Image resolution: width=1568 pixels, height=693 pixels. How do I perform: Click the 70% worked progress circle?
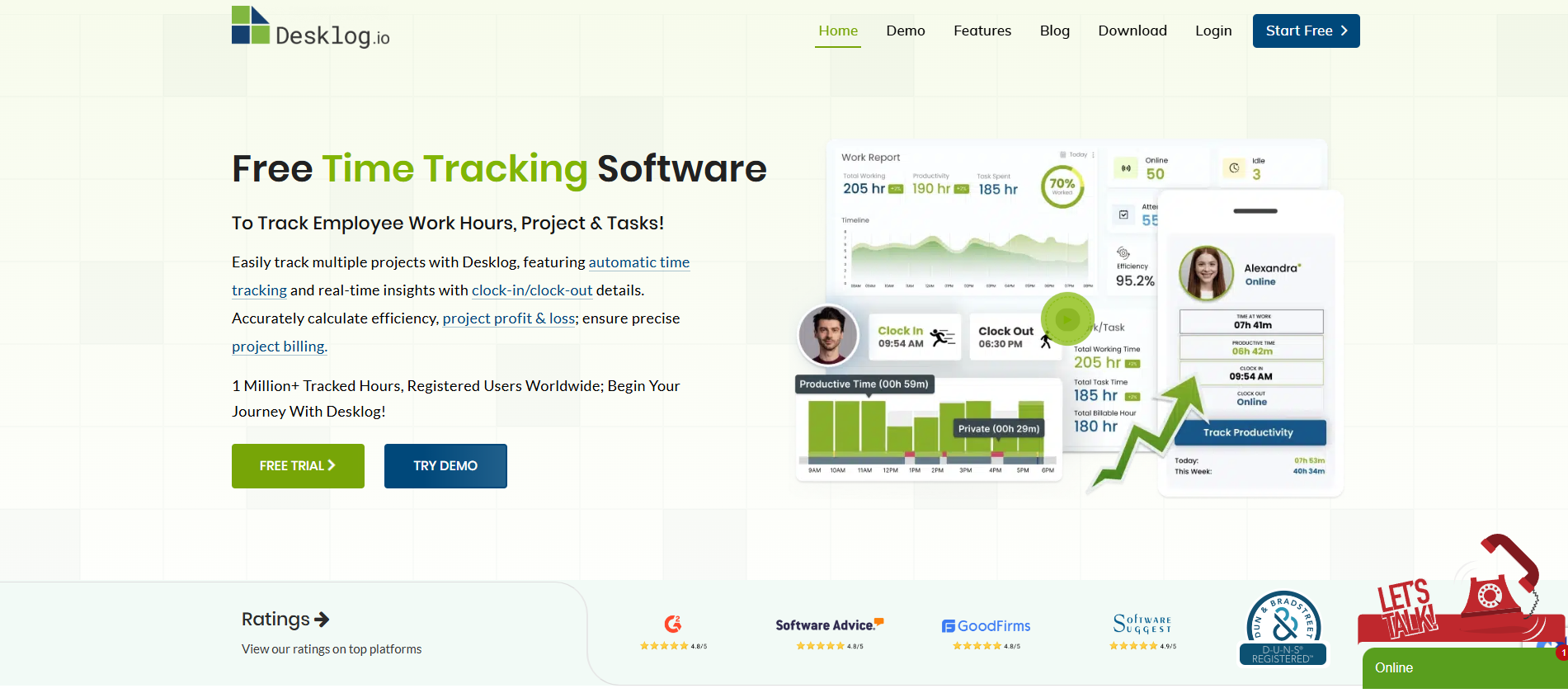(1062, 187)
